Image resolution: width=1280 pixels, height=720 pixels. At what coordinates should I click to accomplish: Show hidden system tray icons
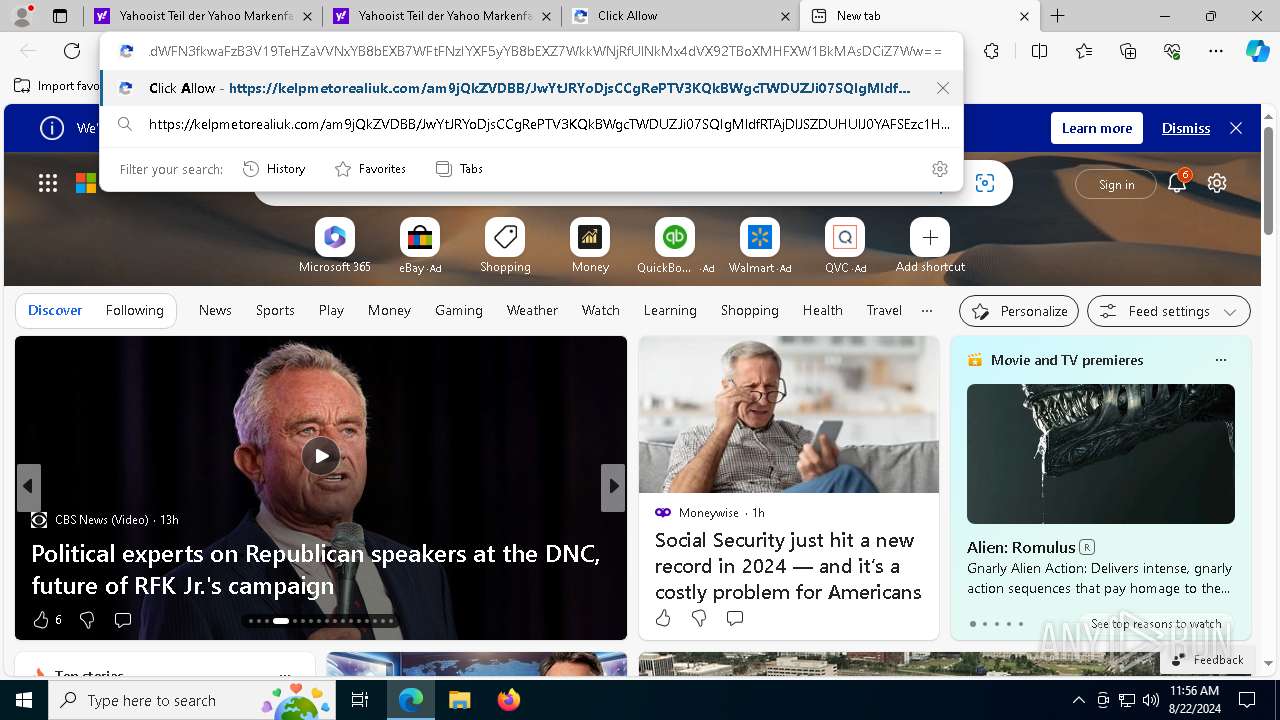pos(1078,700)
